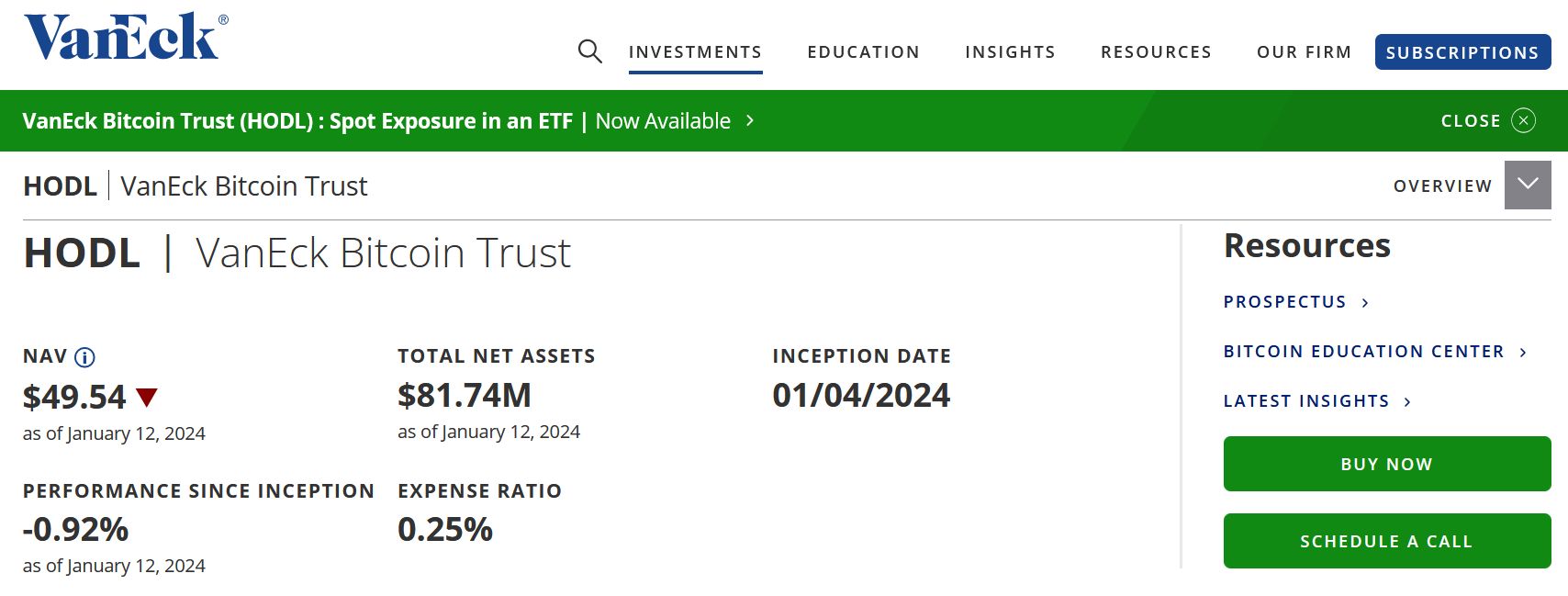Image resolution: width=1568 pixels, height=596 pixels.
Task: Click the chevron beside Prospectus
Action: point(1365,303)
